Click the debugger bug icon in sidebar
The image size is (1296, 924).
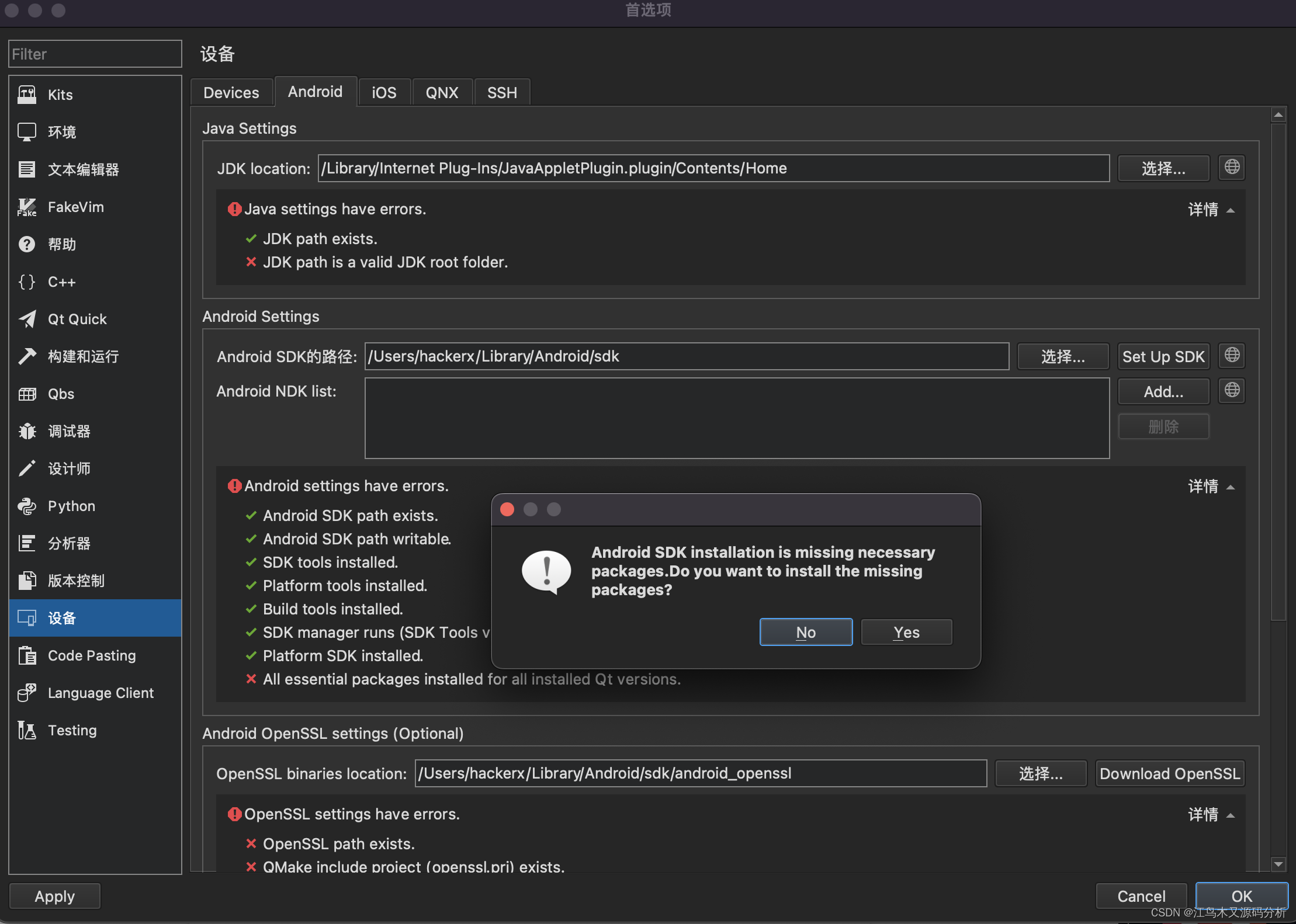(x=27, y=431)
